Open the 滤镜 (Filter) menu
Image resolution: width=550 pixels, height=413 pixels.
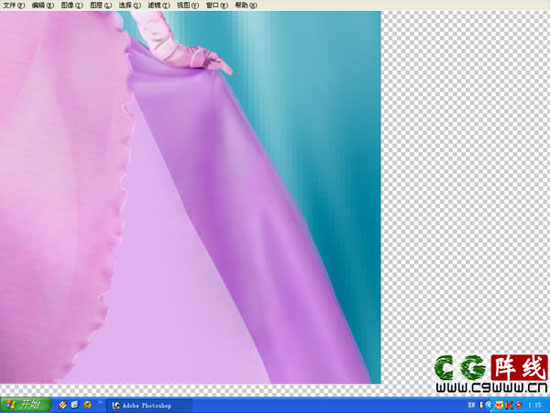[159, 5]
